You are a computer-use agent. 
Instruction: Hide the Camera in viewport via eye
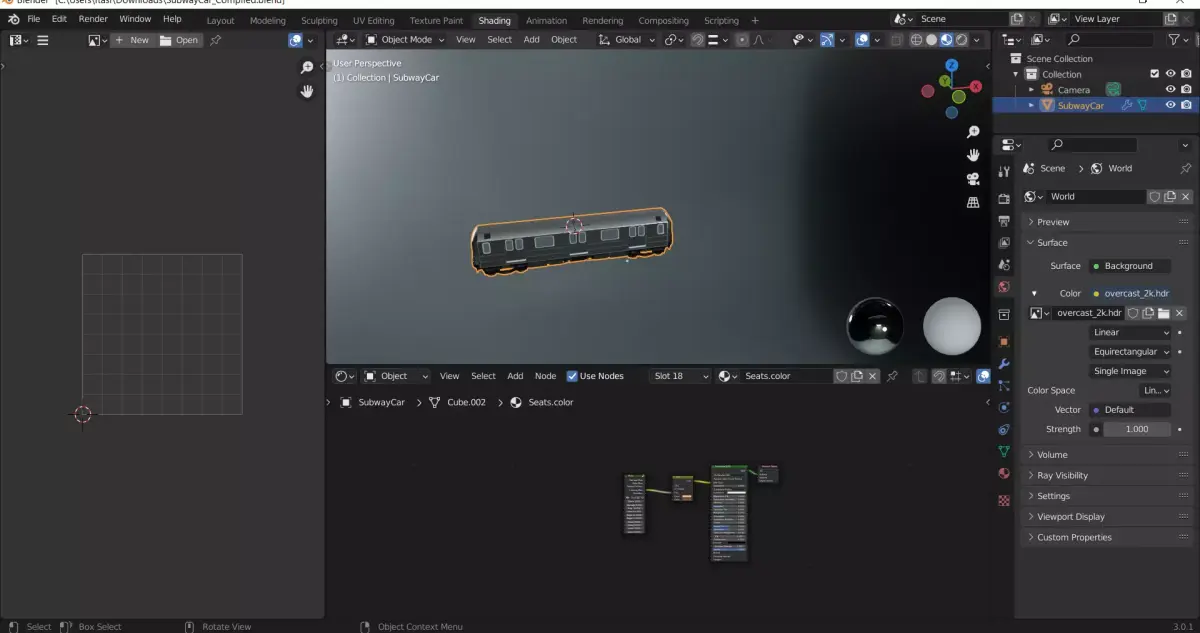(1171, 89)
